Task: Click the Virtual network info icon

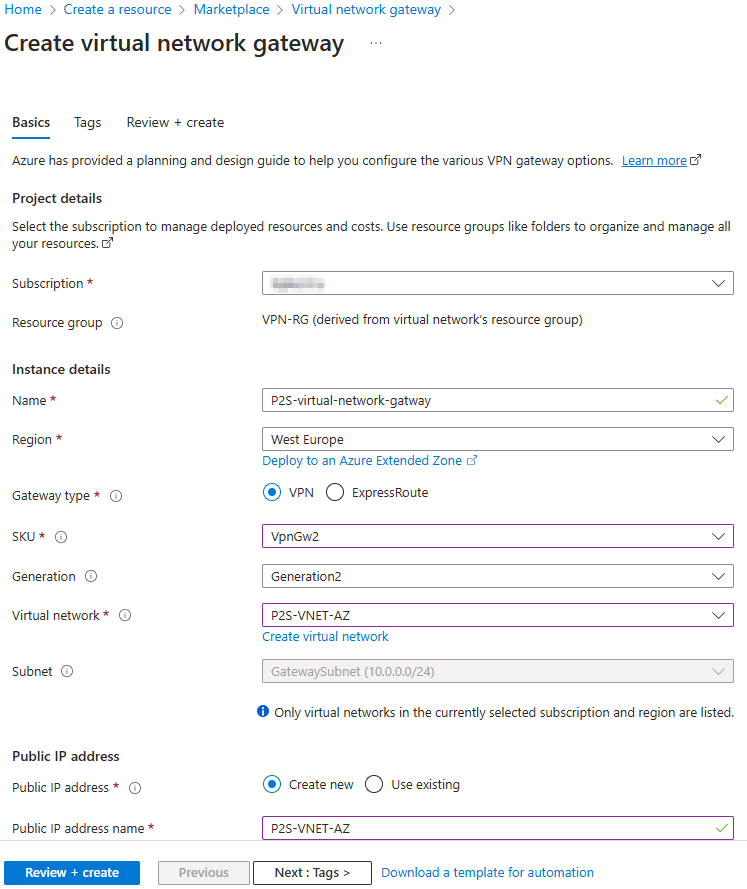Action: (125, 616)
